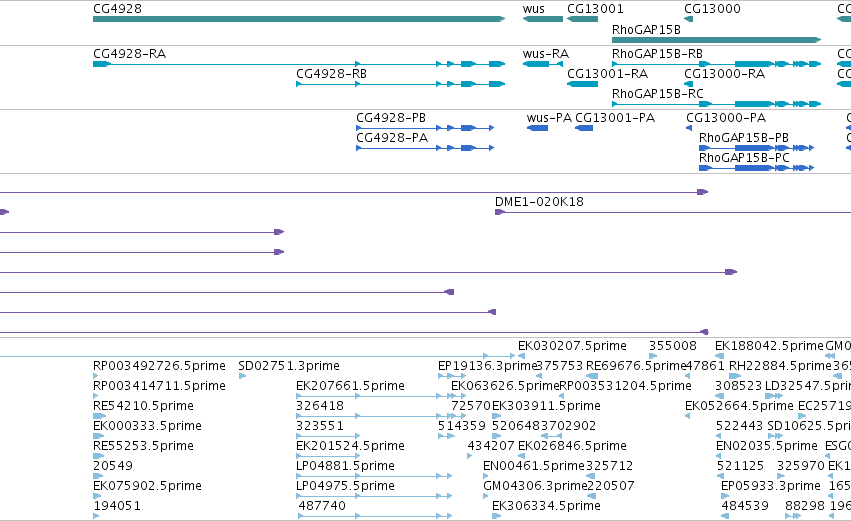This screenshot has width=851, height=521.
Task: Select the EP05933.3prime label
Action: tap(771, 486)
